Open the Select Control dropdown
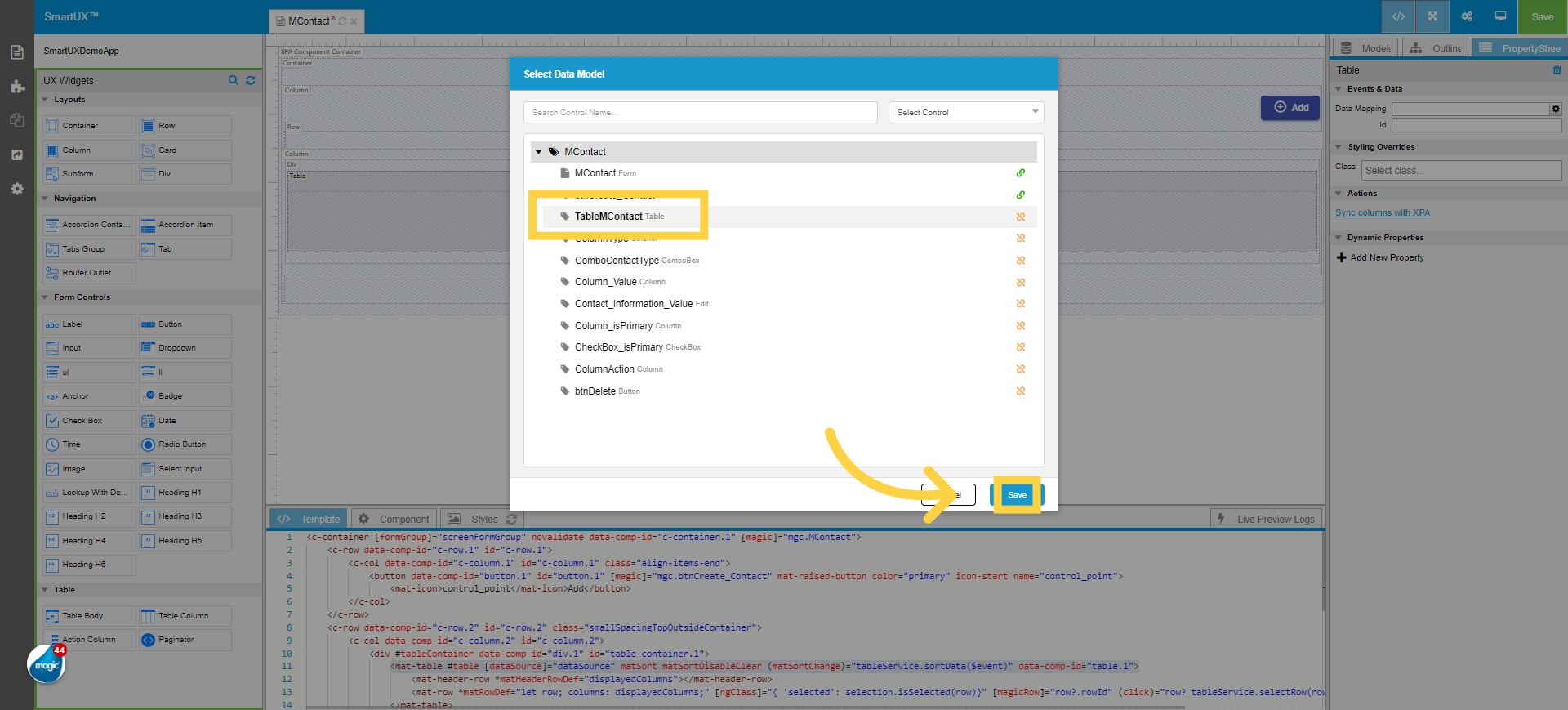This screenshot has height=710, width=1568. click(x=966, y=113)
